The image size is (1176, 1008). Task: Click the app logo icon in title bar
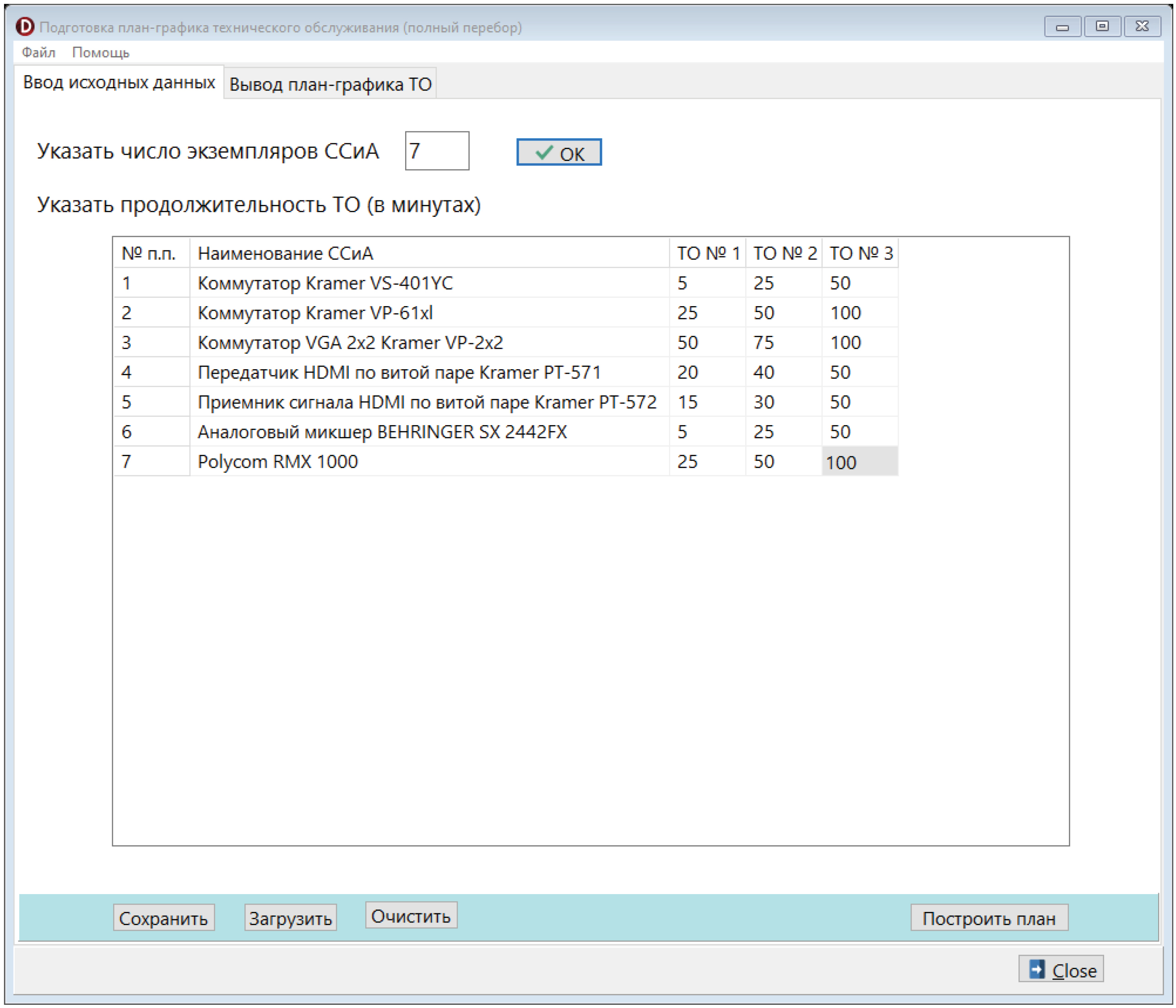(x=25, y=27)
